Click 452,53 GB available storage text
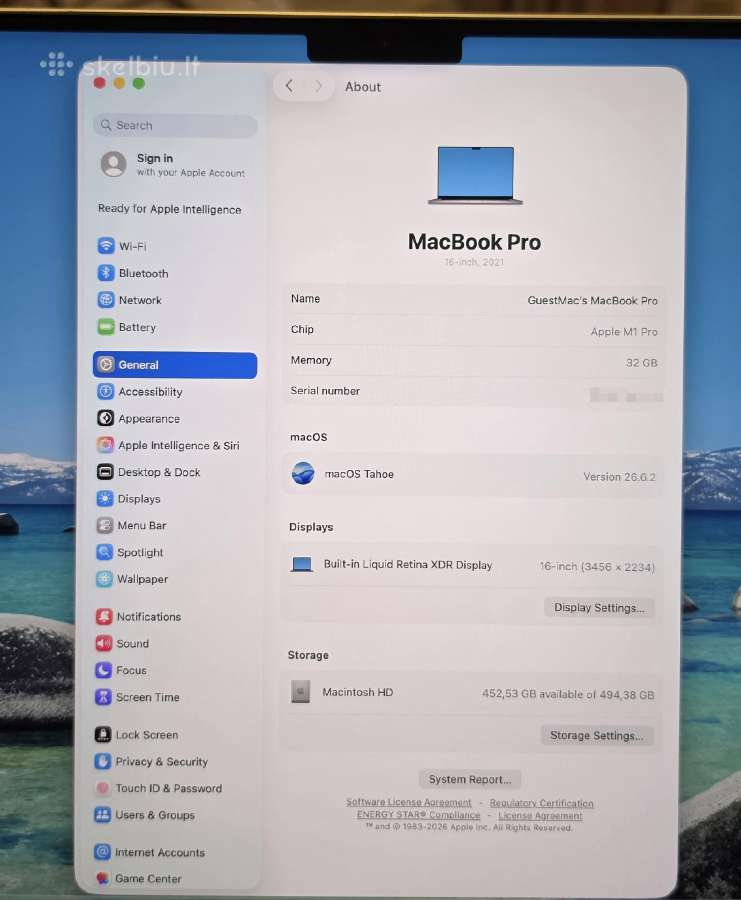 click(568, 694)
